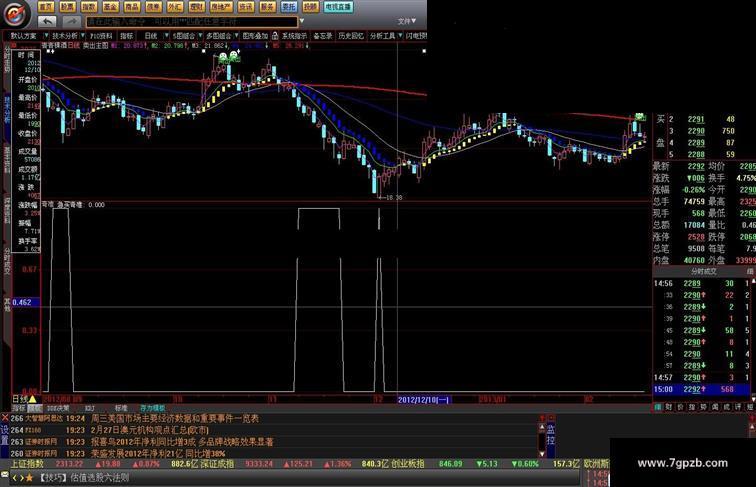Open headline 报喜鸟2012年净利同比增3成
The height and width of the screenshot is (487, 756).
pos(182,442)
